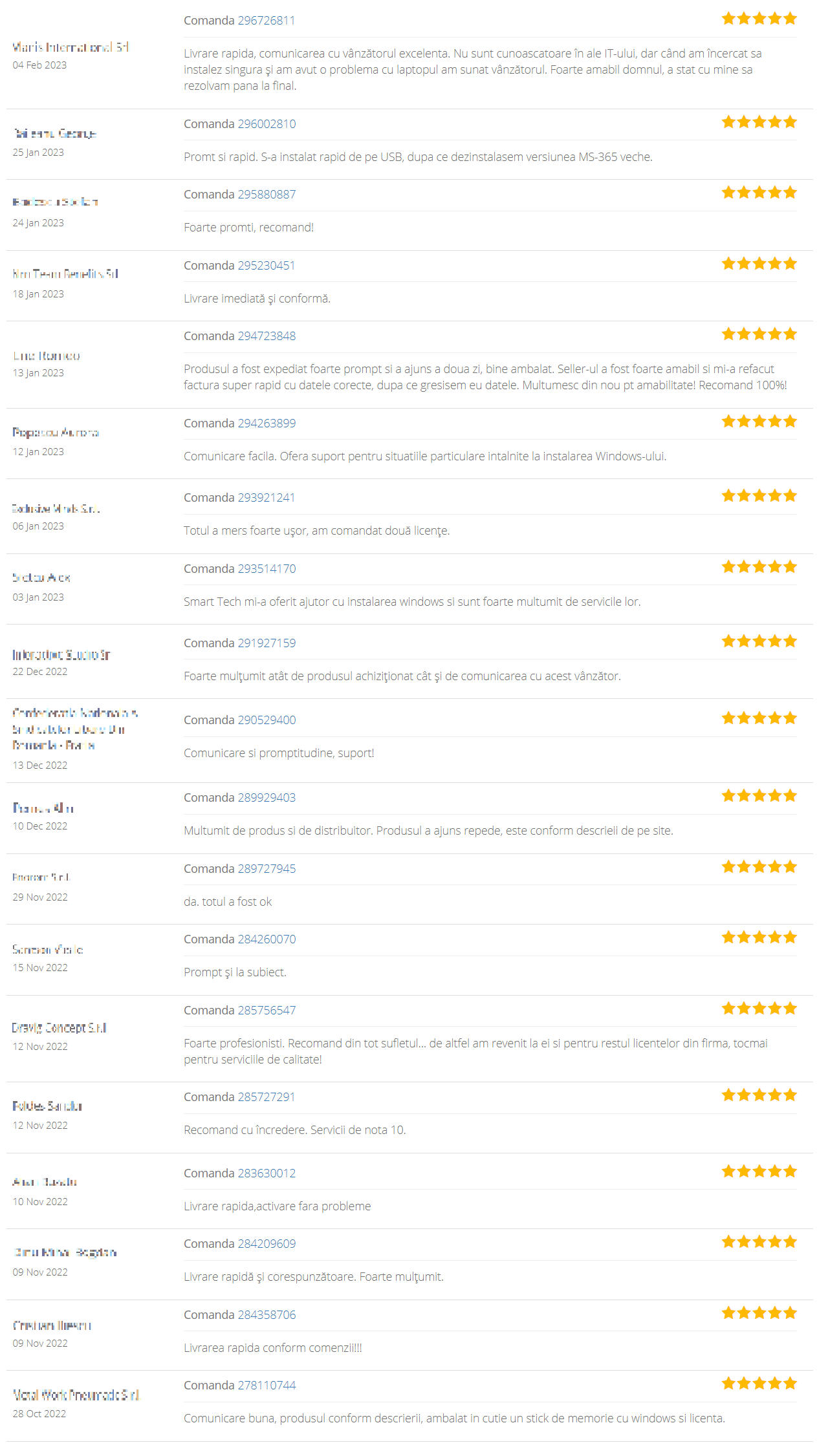Screen dimensions: 817x1456
Task: Select the star rating beside Comanda 295880887
Action: click(760, 191)
